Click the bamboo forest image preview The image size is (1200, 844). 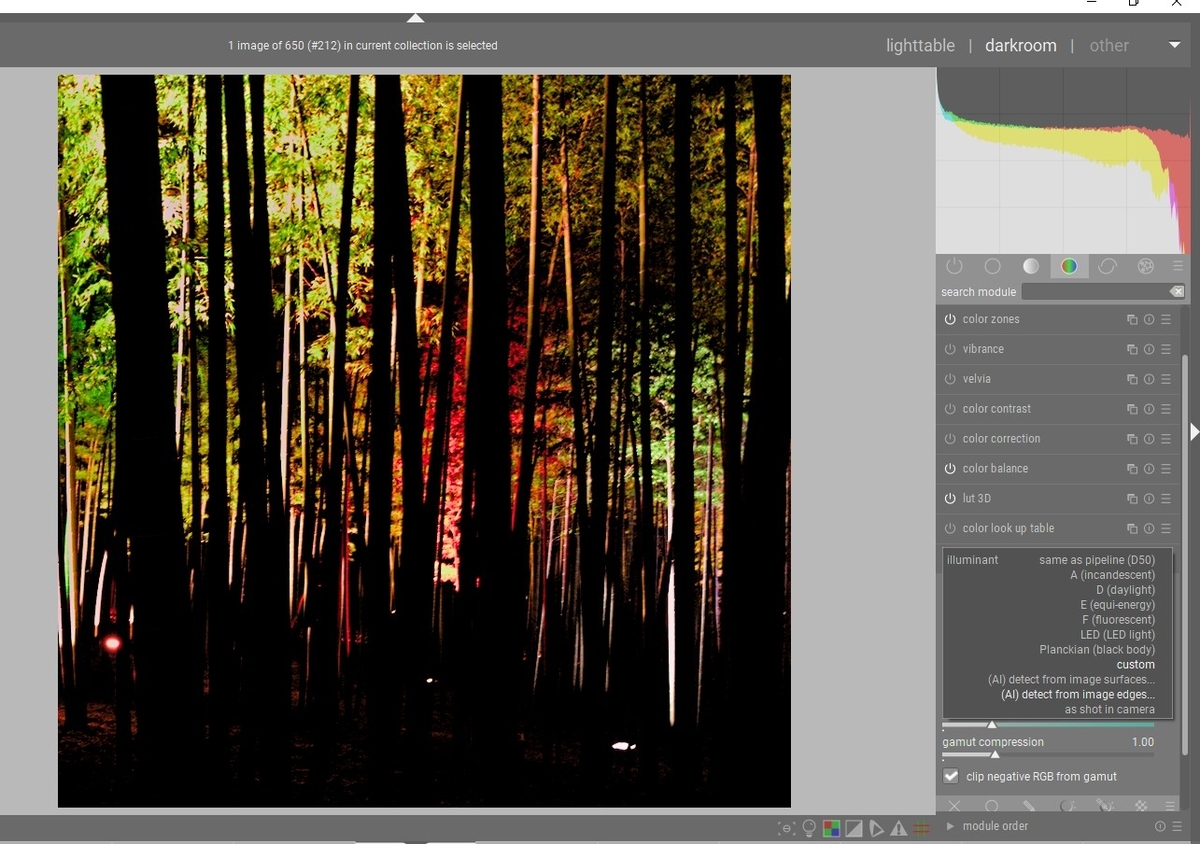point(424,441)
